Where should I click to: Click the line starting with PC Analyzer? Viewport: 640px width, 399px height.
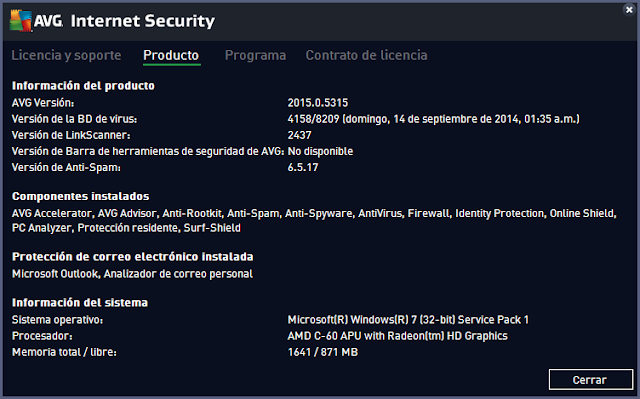point(126,228)
